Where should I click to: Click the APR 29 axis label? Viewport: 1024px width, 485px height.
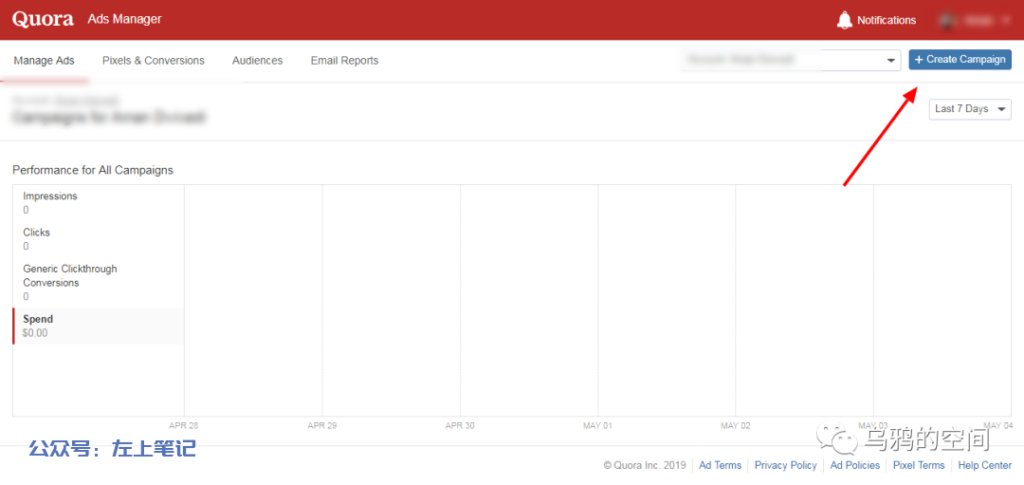pyautogui.click(x=322, y=426)
